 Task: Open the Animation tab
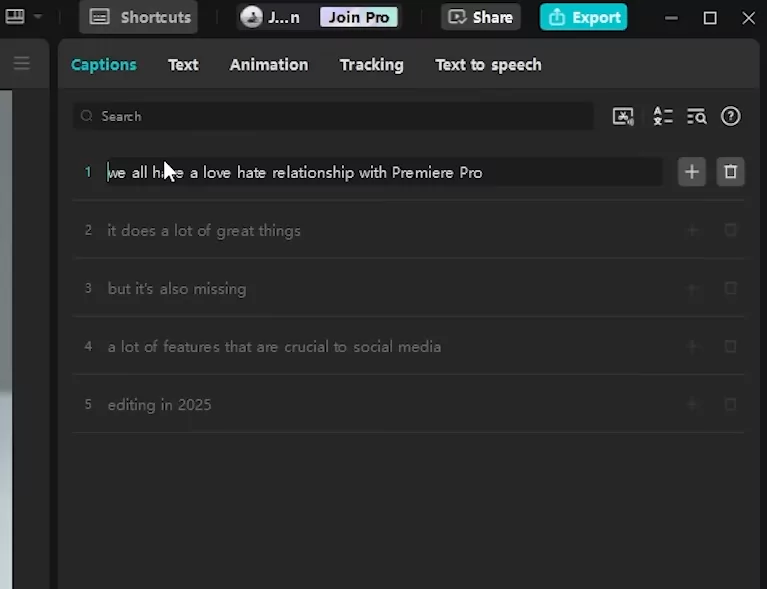click(x=269, y=64)
